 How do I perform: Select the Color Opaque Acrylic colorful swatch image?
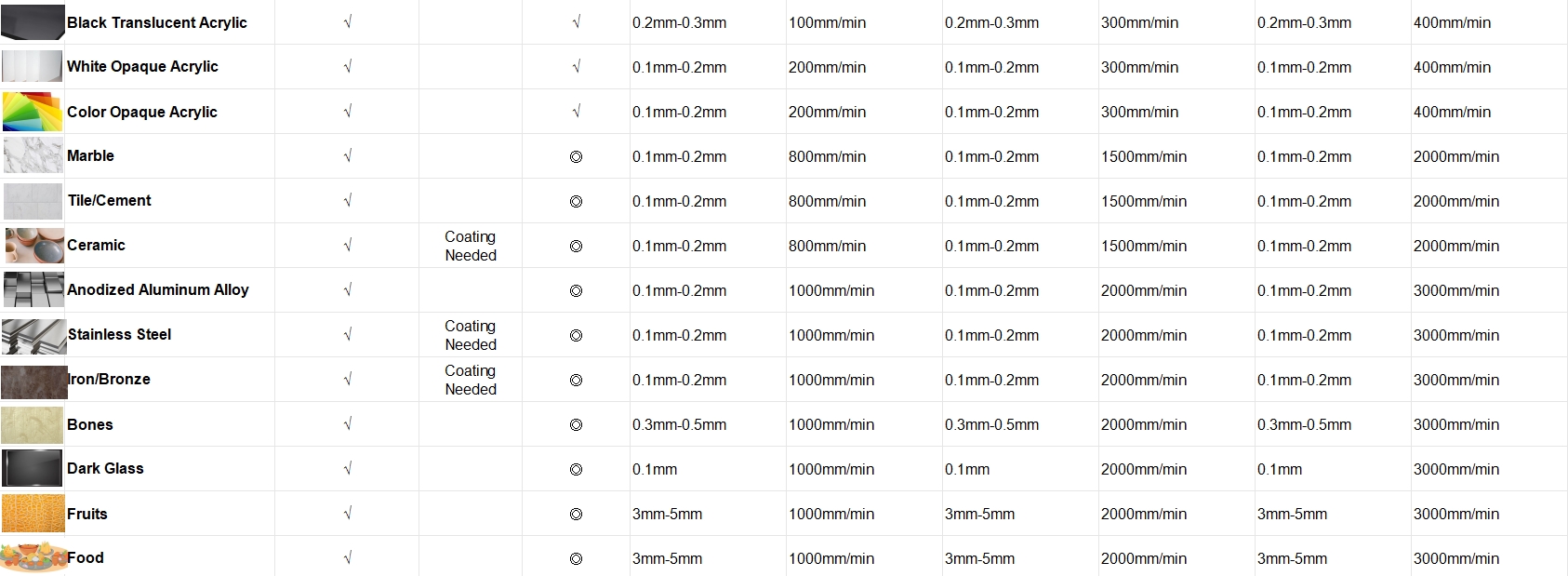(x=33, y=112)
